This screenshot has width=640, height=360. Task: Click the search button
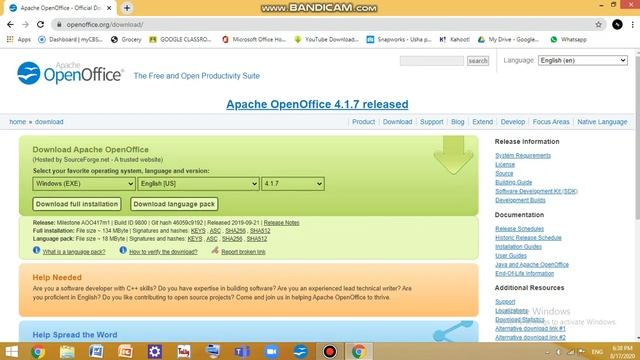478,61
